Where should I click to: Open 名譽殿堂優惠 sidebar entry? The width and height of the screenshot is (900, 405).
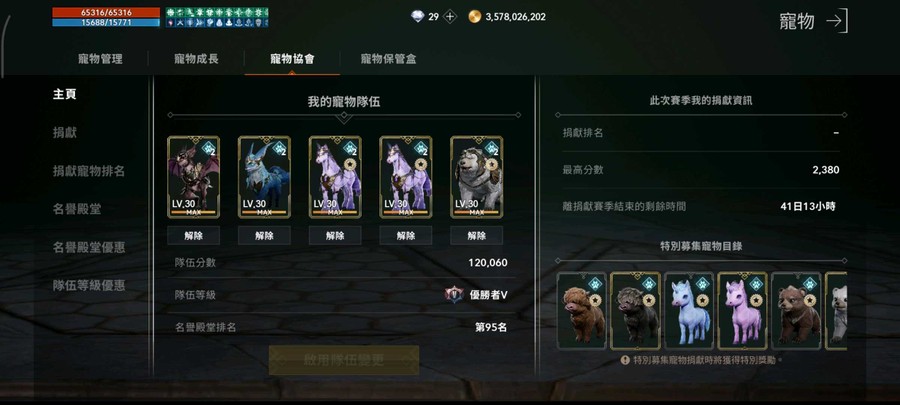point(89,247)
